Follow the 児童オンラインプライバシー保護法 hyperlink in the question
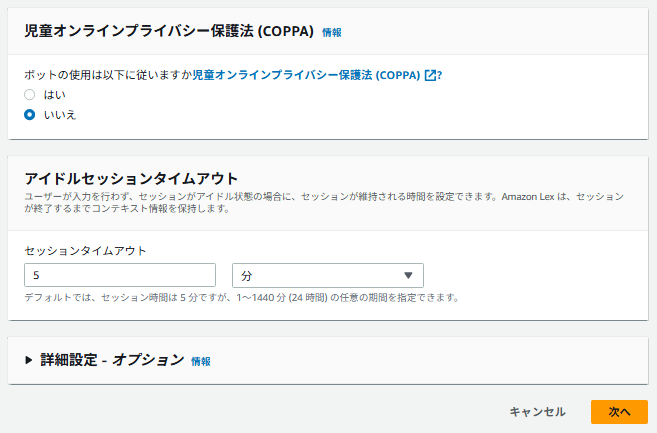657x433 pixels. click(306, 75)
